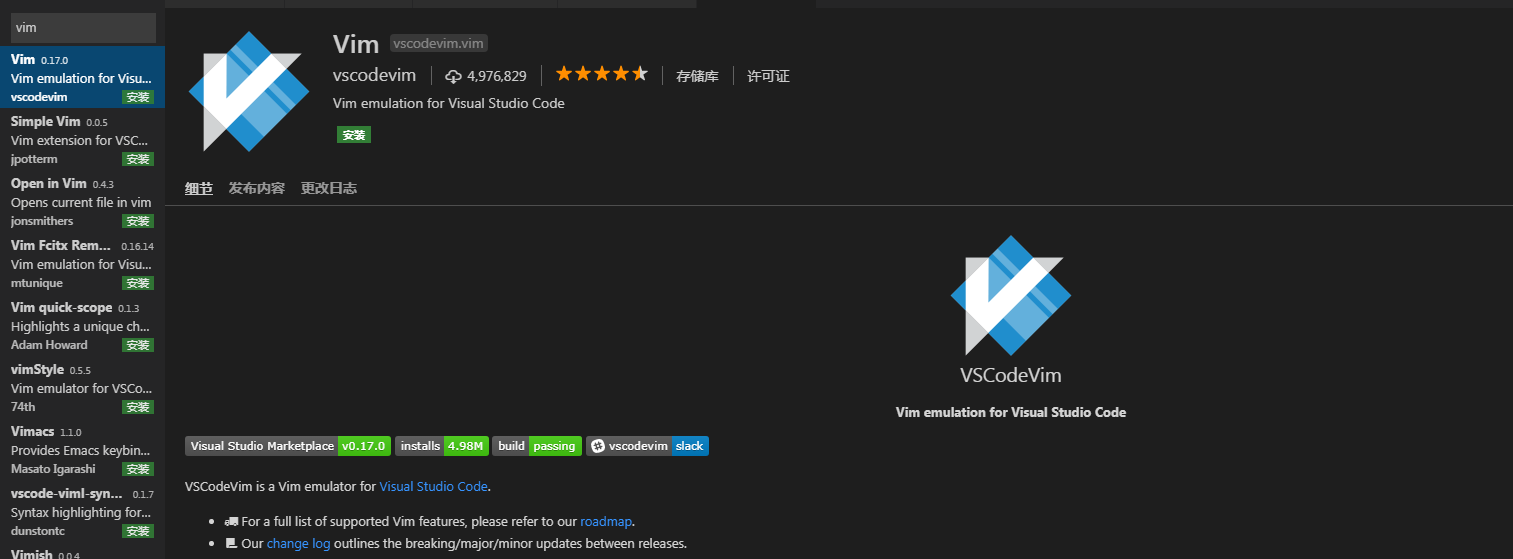1513x559 pixels.
Task: Click the 4,976,829 download count
Action: point(497,76)
